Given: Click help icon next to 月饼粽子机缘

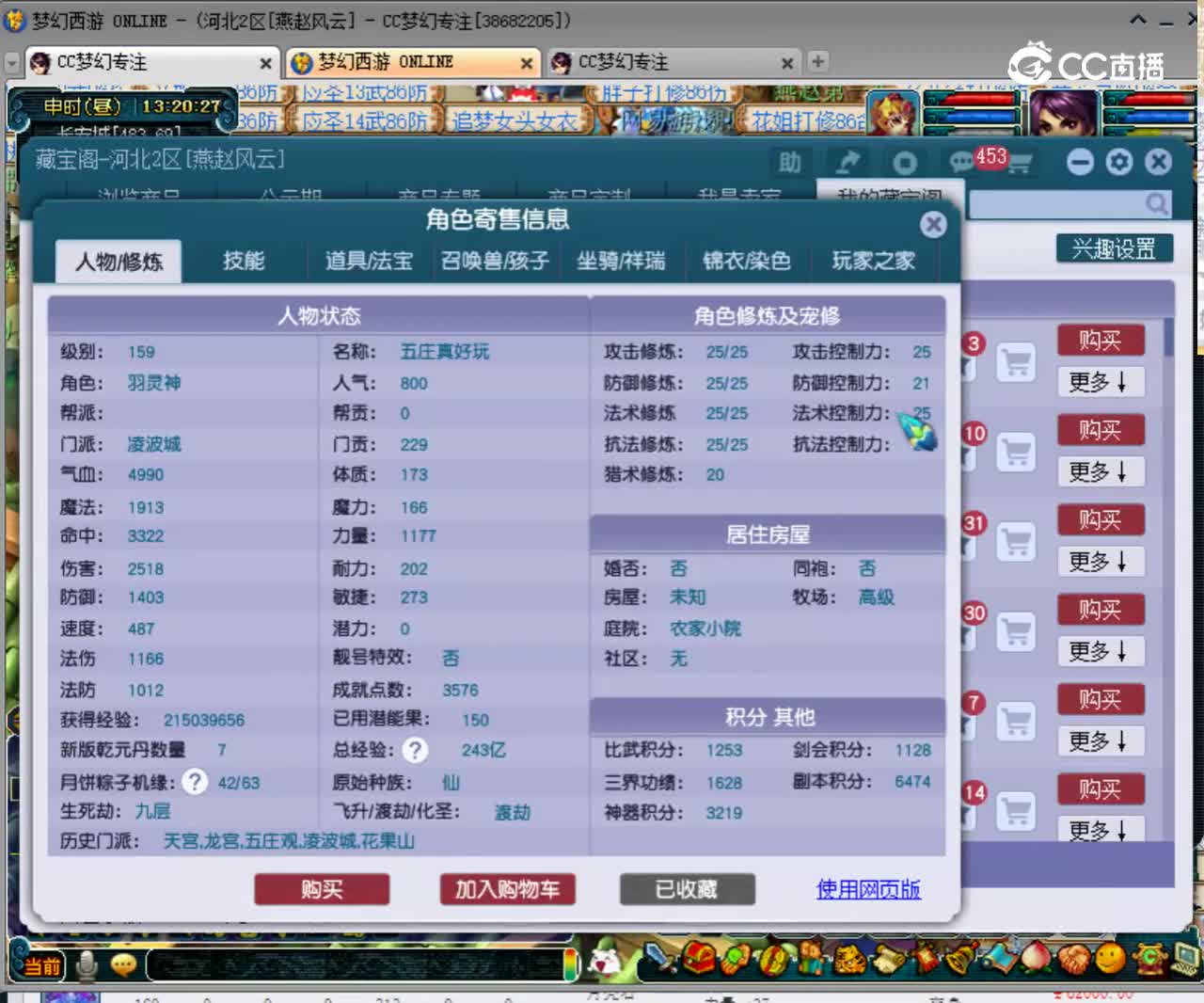Looking at the screenshot, I should (195, 782).
